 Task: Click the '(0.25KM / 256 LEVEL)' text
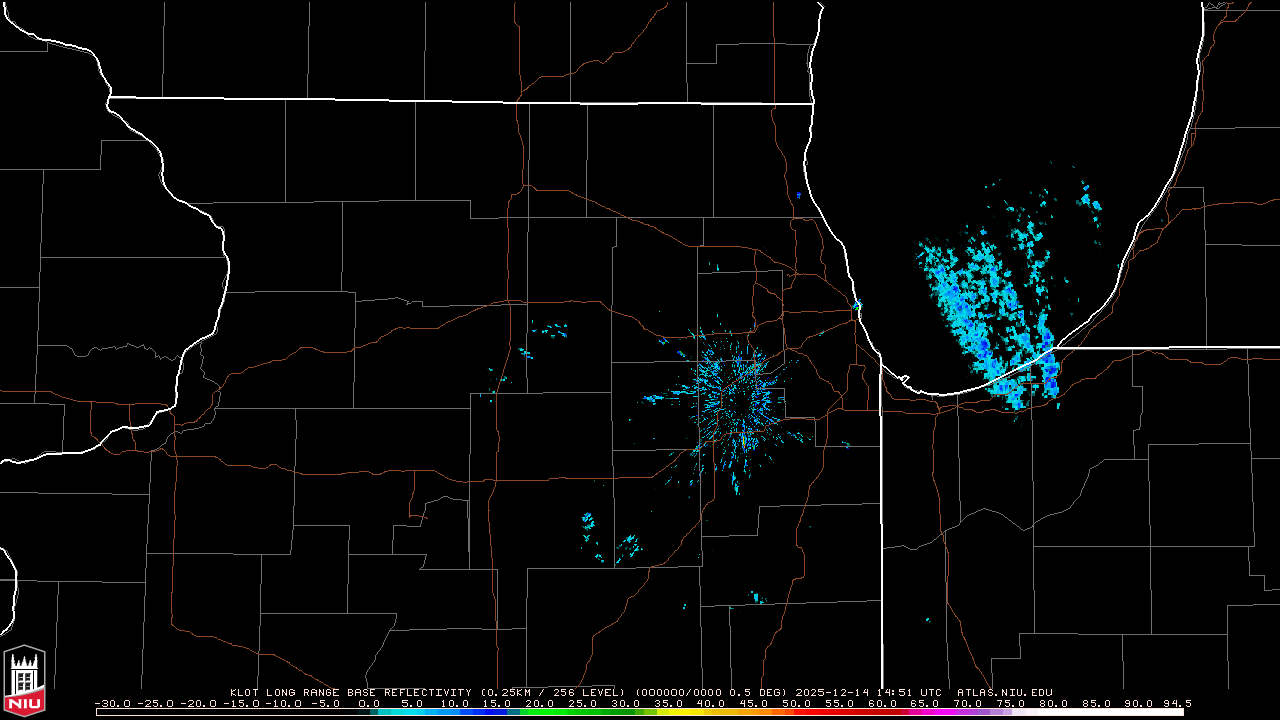pyautogui.click(x=552, y=692)
